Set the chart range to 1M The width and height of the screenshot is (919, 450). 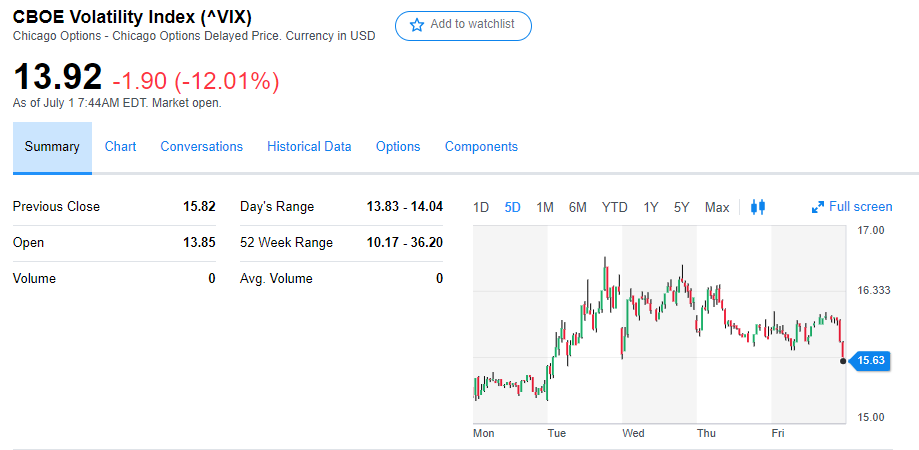pos(544,207)
